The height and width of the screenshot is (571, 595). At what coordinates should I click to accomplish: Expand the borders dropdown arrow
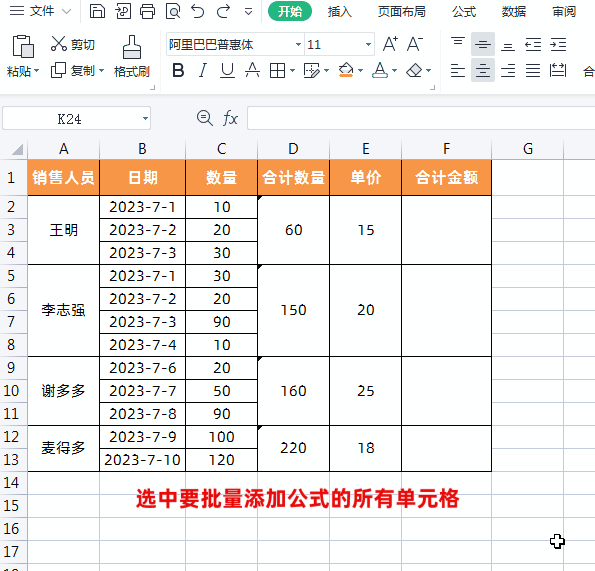point(292,71)
